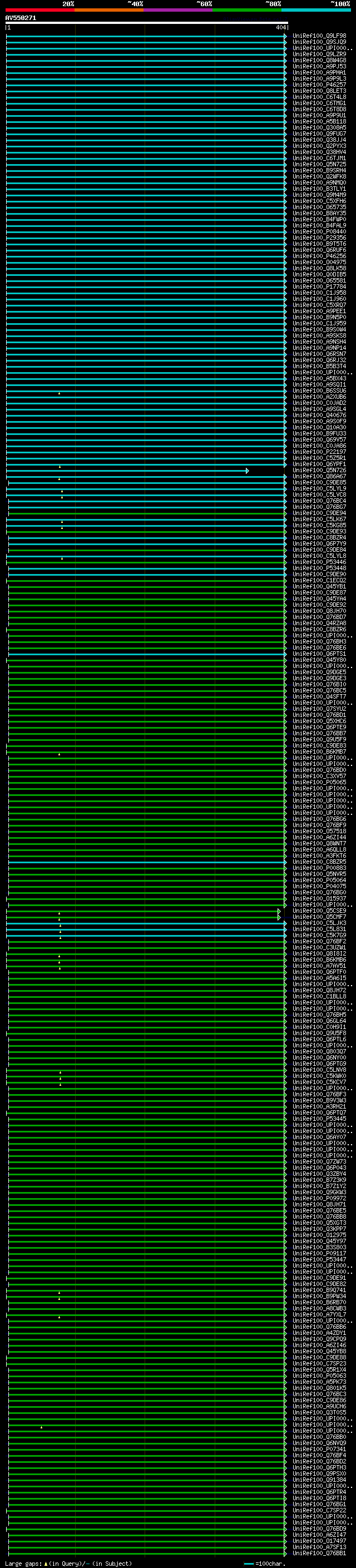Image resolution: width=356 pixels, height=1568 pixels.
Task: Select the UniRef100_O17497 label
Action: (319, 1541)
